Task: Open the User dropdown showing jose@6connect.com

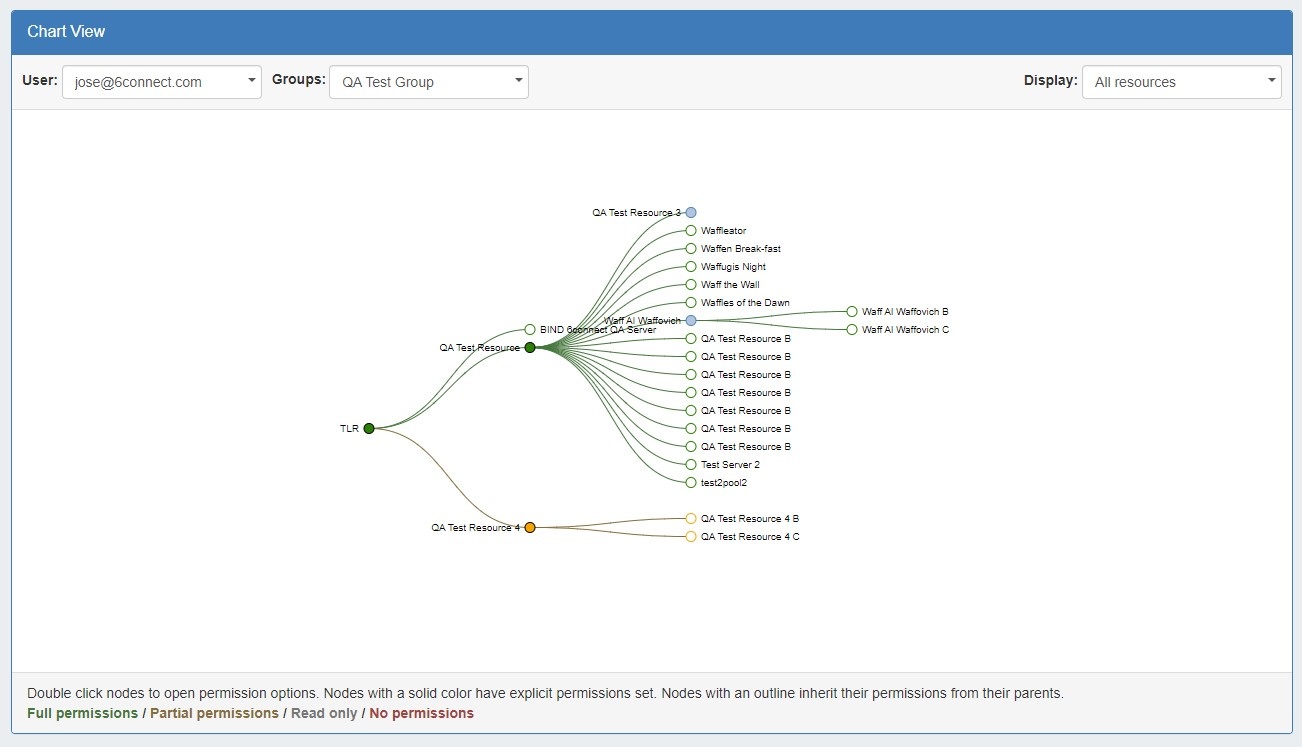Action: (x=162, y=82)
